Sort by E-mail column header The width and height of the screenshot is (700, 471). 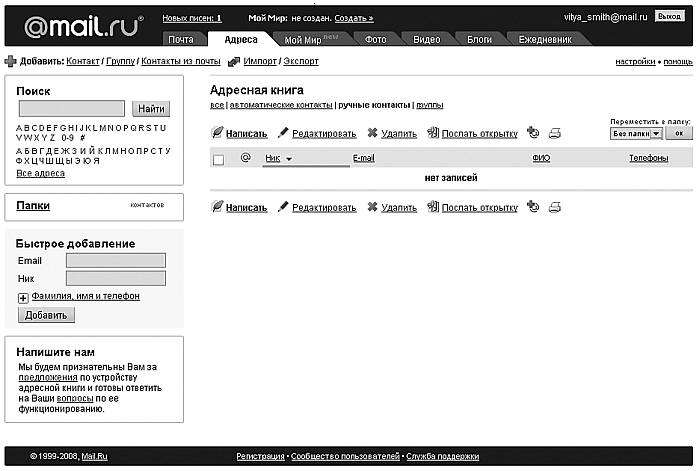coord(363,158)
